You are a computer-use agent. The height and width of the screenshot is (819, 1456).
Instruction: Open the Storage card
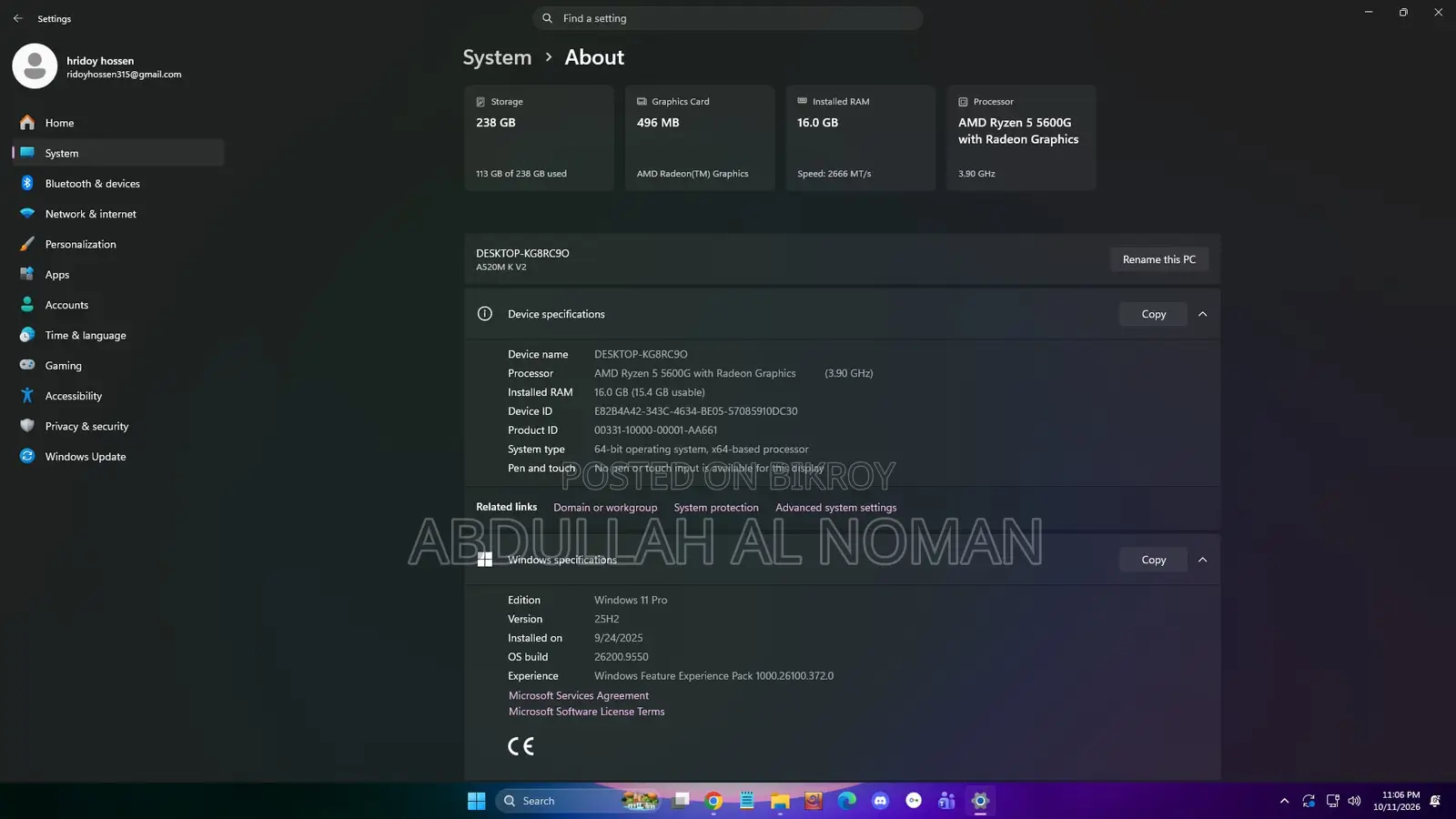(x=539, y=137)
